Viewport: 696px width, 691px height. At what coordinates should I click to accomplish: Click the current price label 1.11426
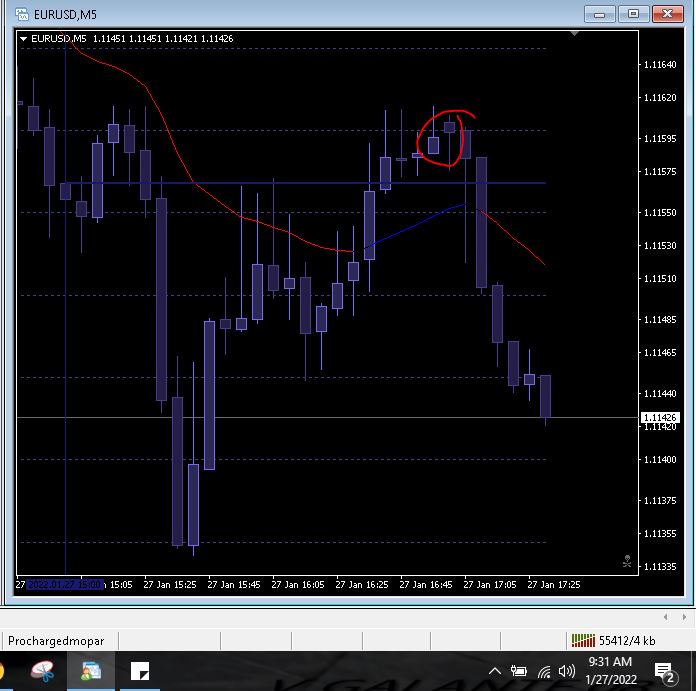(x=660, y=418)
